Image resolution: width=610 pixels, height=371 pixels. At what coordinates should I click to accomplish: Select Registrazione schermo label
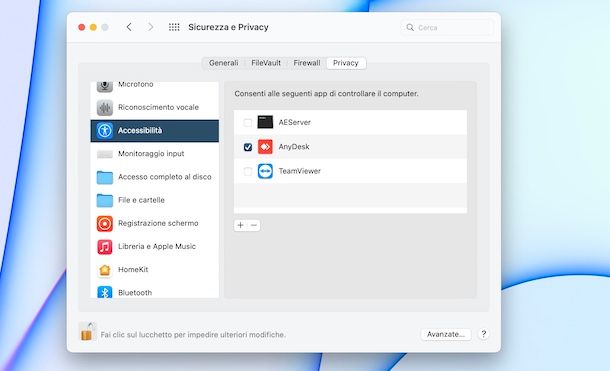(158, 223)
